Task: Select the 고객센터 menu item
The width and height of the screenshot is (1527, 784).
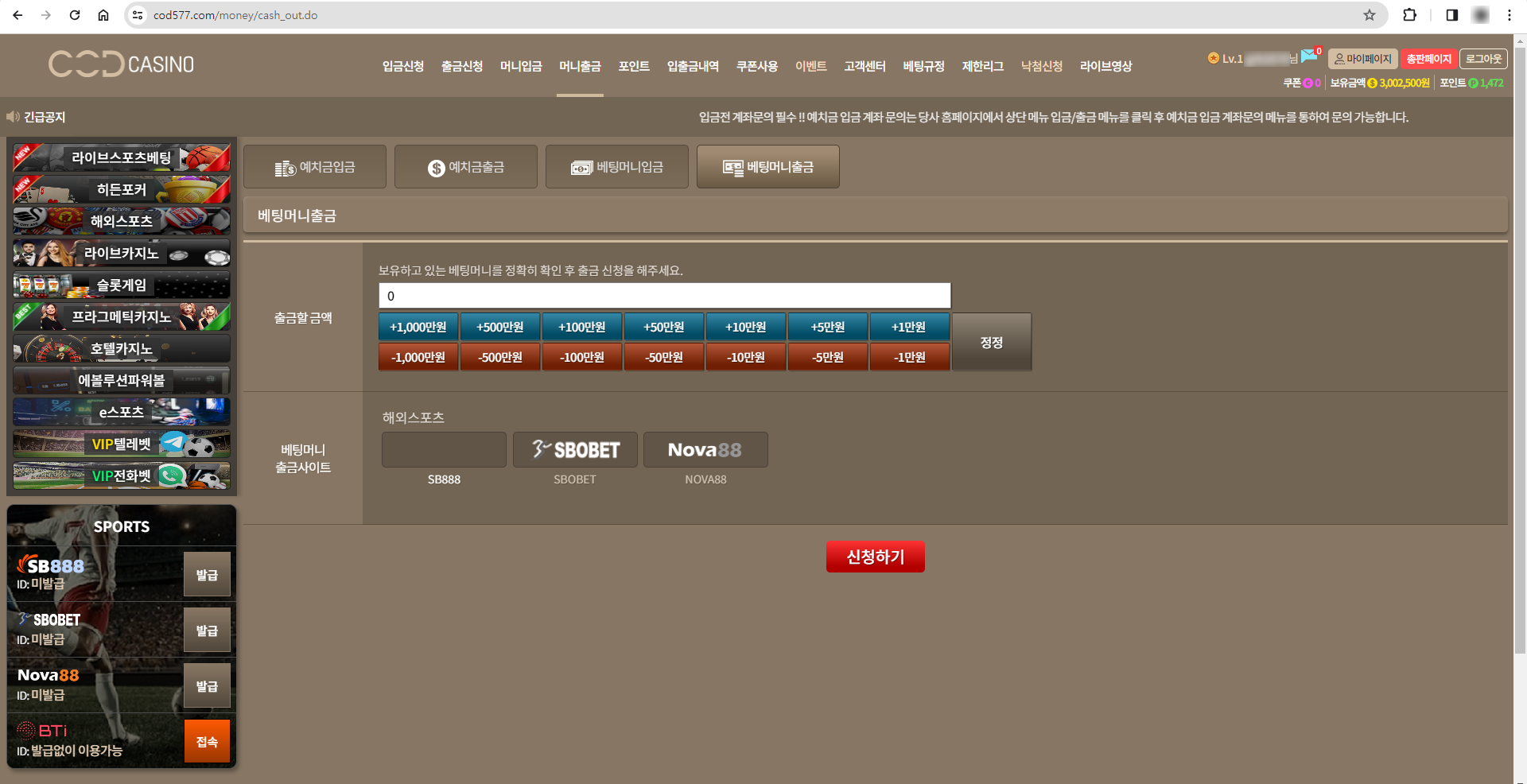Action: (865, 66)
